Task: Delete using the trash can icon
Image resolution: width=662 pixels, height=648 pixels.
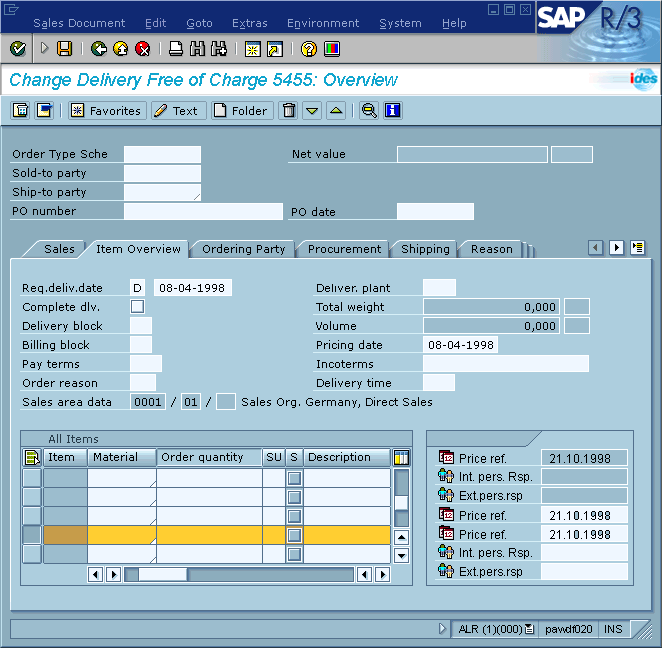Action: click(289, 111)
